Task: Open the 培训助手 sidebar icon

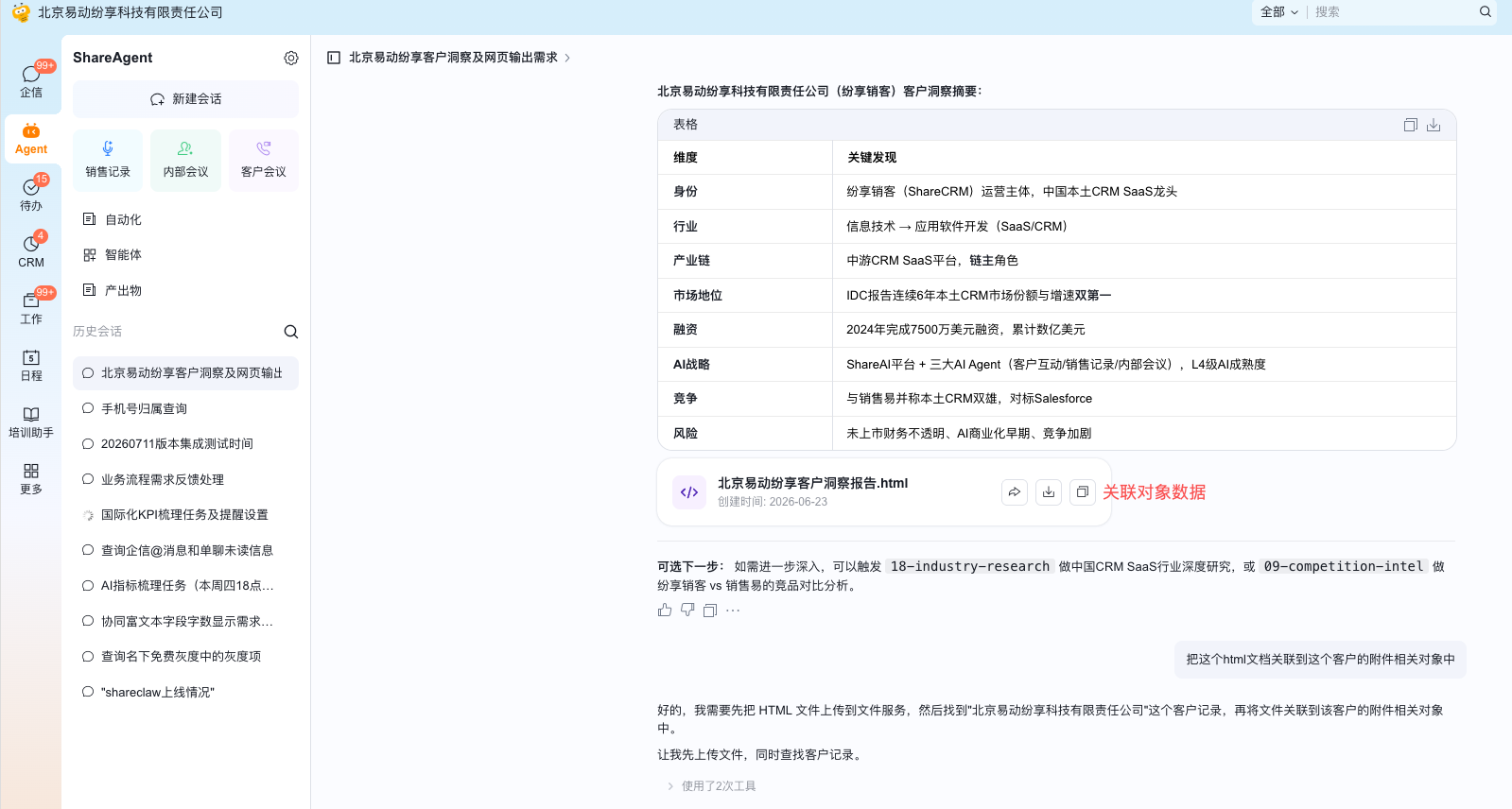Action: (31, 421)
